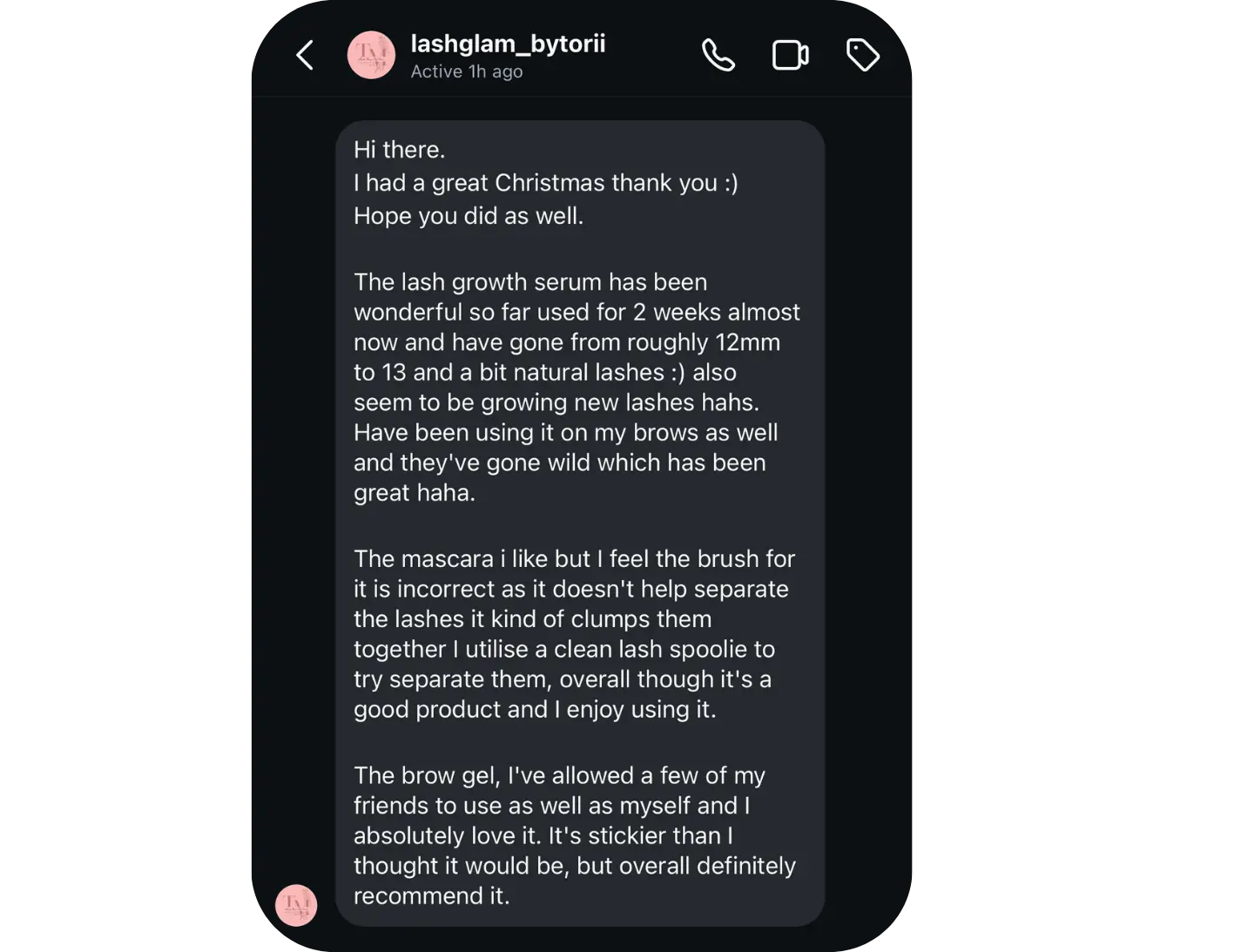Click the 'clean lash spoolie' line
Viewport: 1241px width, 952px height.
[563, 649]
